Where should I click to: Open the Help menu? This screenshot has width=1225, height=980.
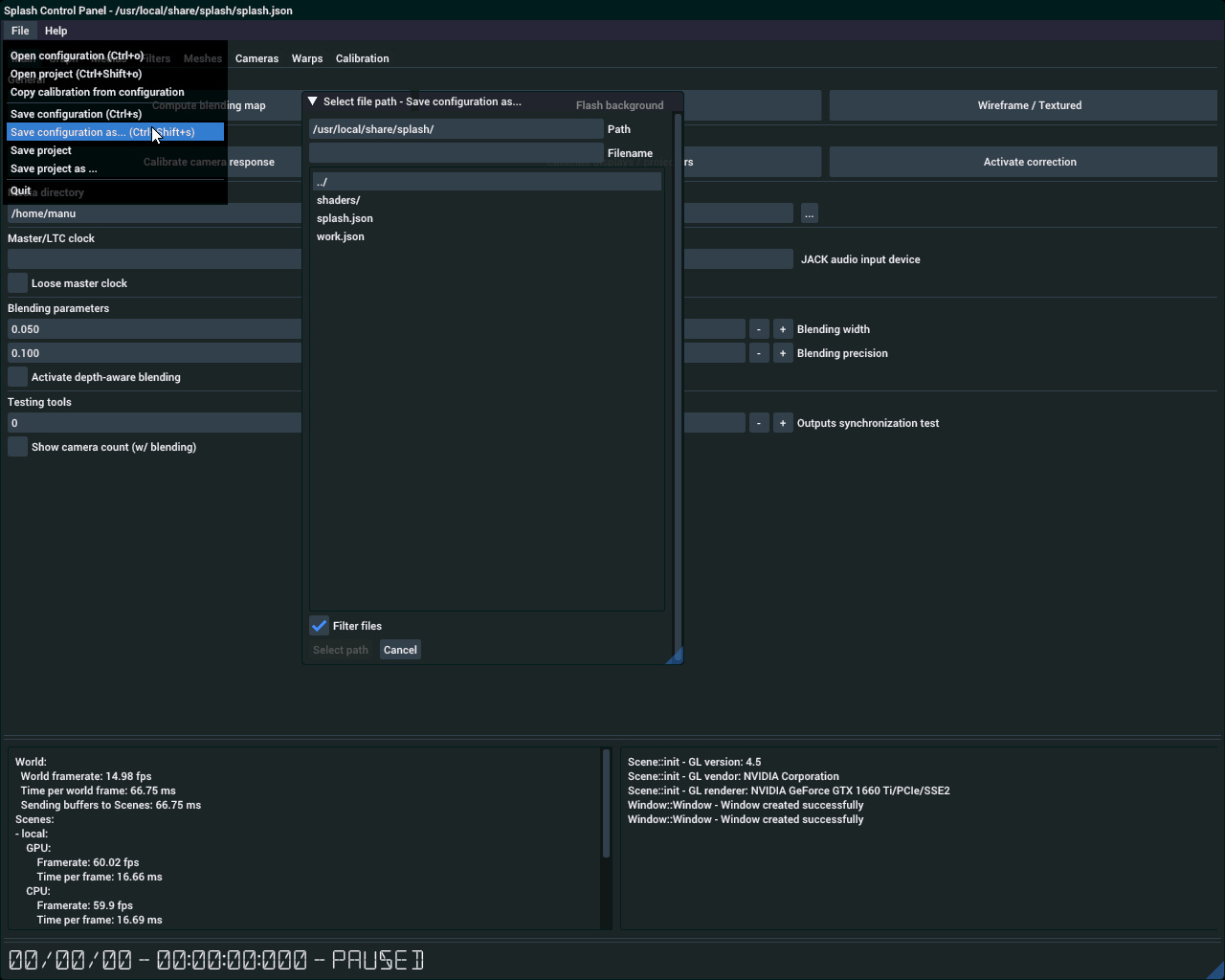point(56,31)
